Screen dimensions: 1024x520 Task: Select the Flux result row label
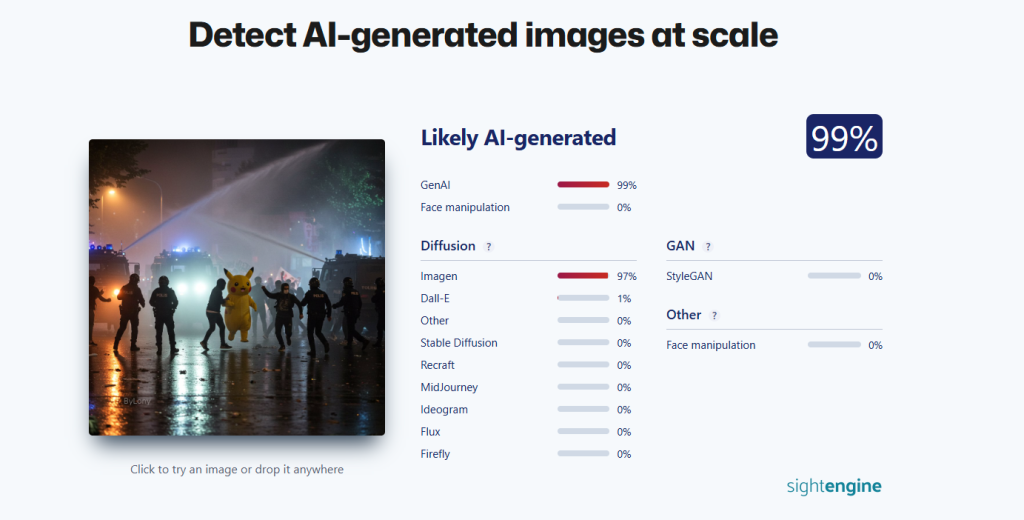(x=430, y=432)
